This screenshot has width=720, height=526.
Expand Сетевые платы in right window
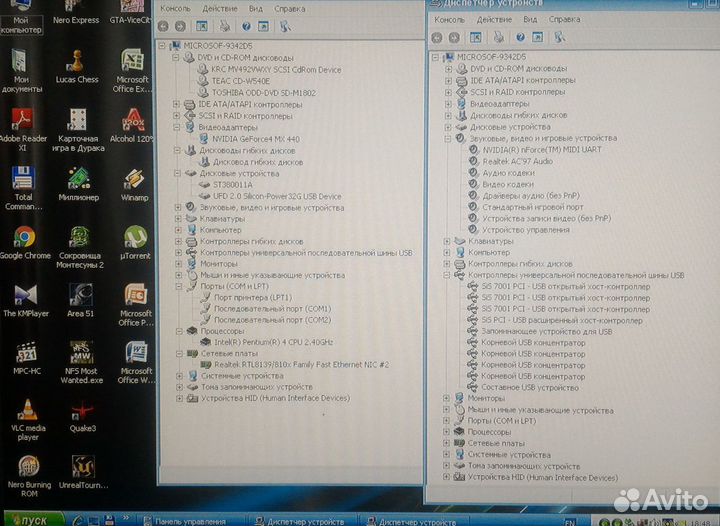tap(446, 442)
